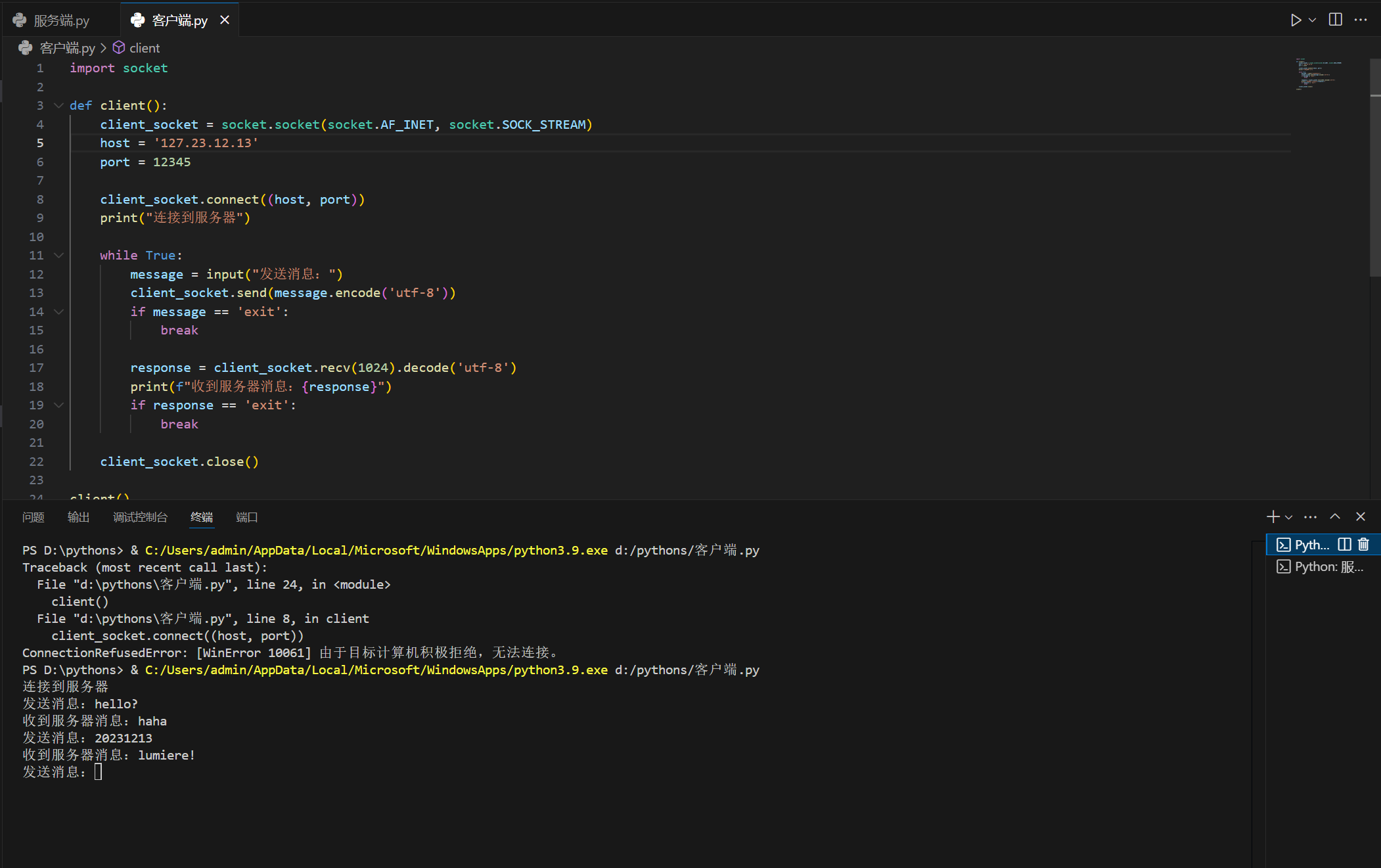Maximize the panel size with chevron

[x=1335, y=516]
